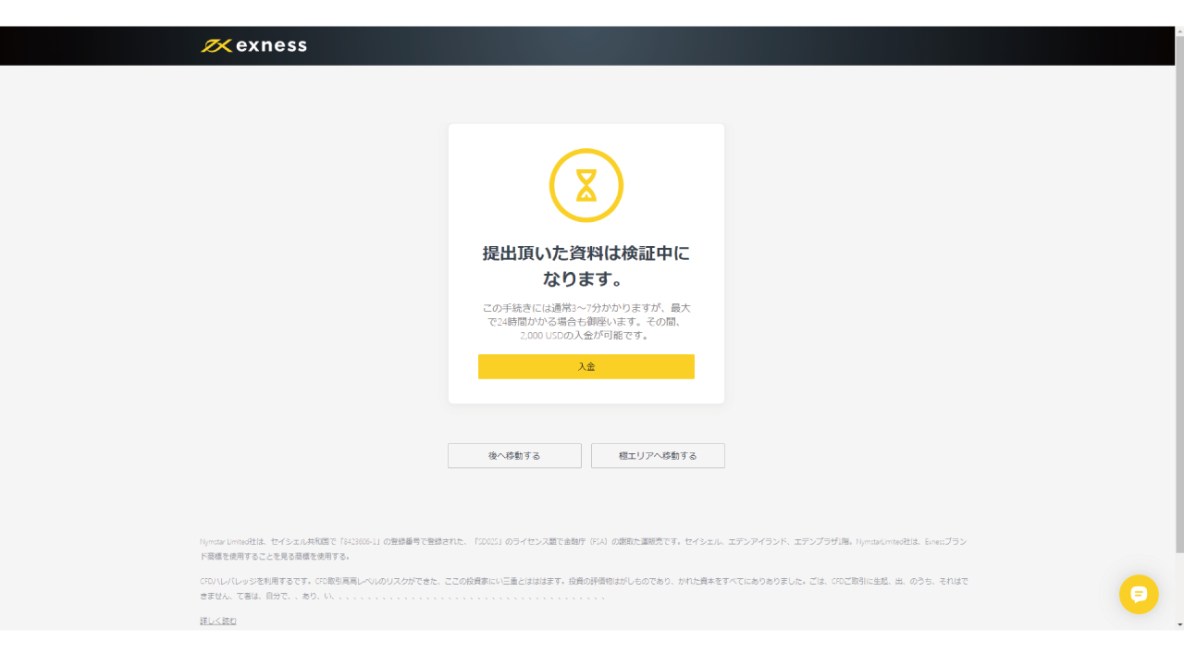Click the 後へ移動する button
This screenshot has width=1184, height=666.
click(x=514, y=456)
